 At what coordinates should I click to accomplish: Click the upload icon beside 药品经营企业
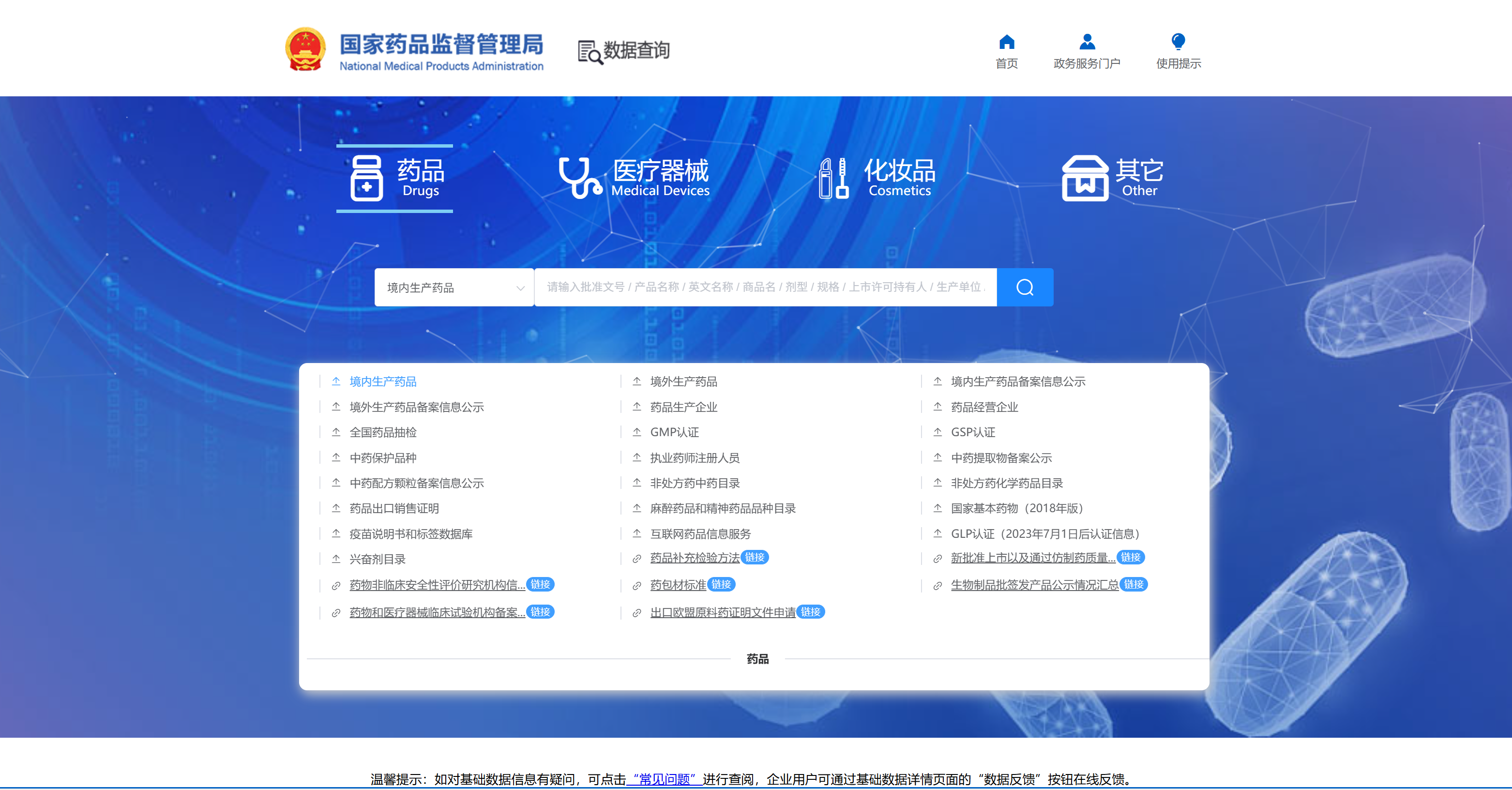938,407
